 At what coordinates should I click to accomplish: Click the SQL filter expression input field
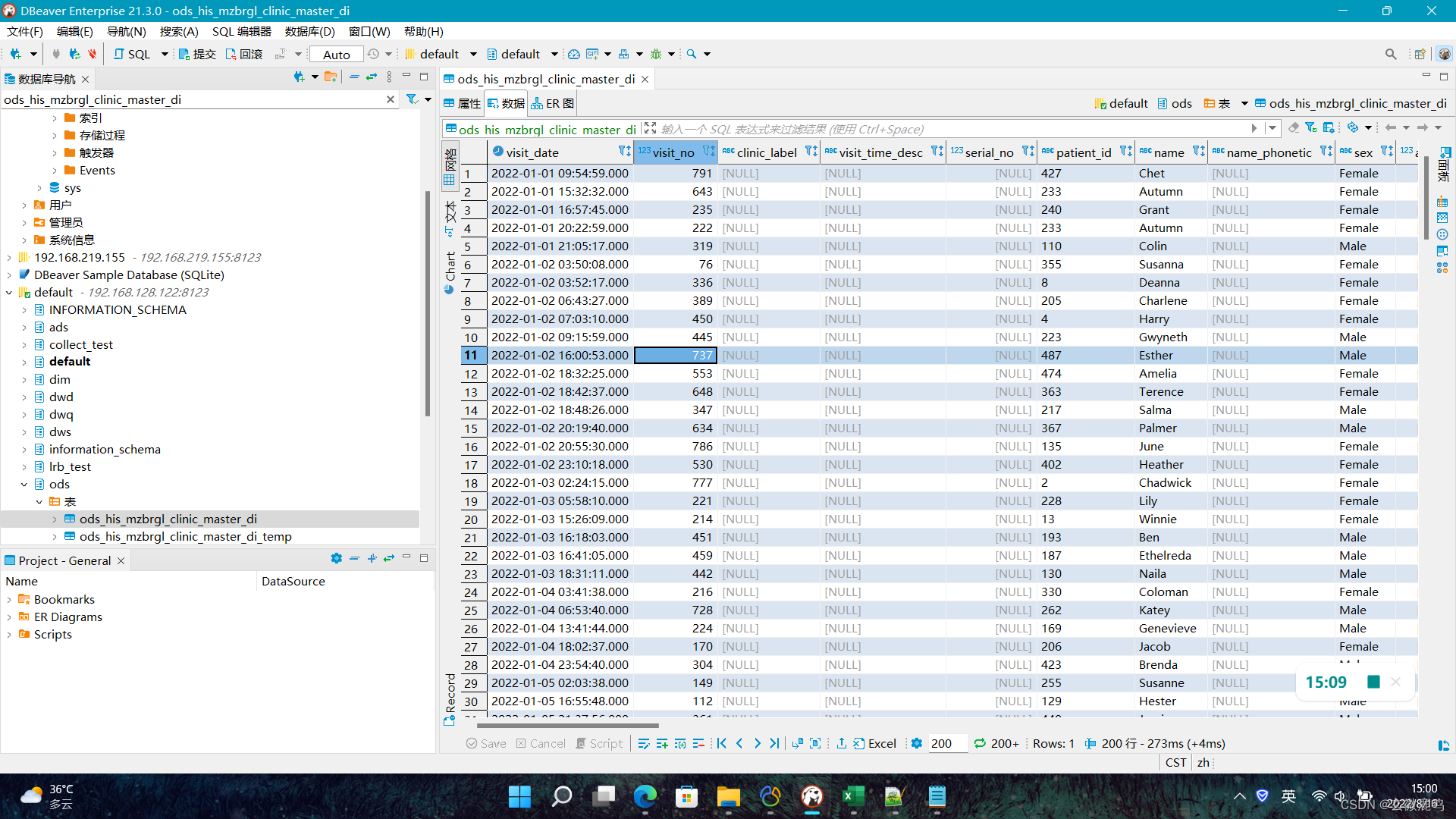coord(951,129)
